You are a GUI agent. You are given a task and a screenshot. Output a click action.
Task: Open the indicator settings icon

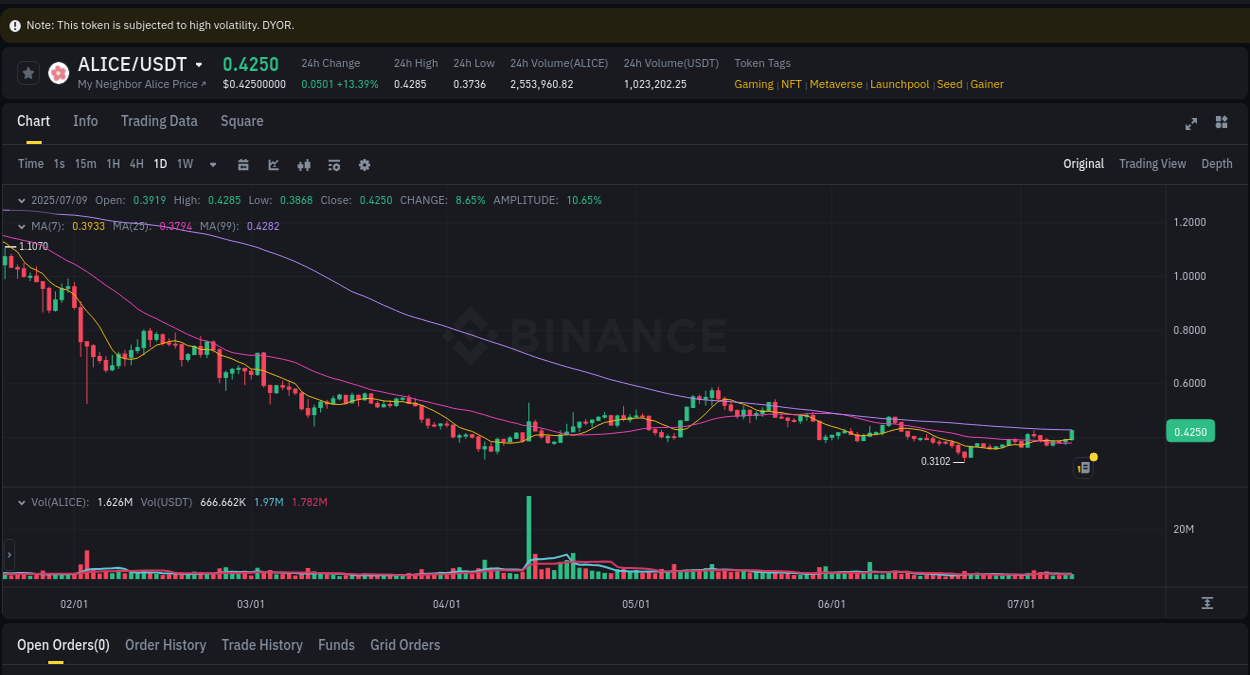tap(334, 163)
